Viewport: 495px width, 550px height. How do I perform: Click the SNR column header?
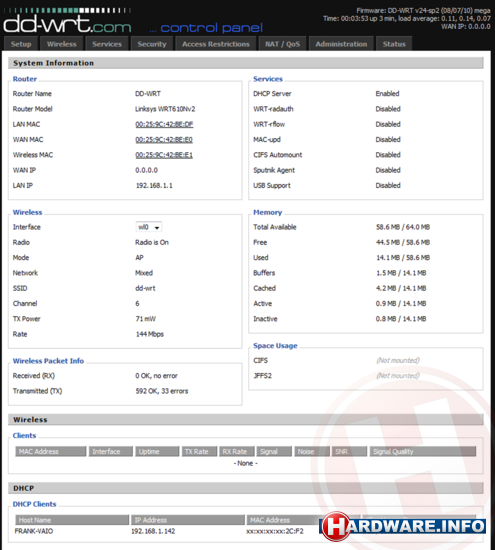[349, 451]
